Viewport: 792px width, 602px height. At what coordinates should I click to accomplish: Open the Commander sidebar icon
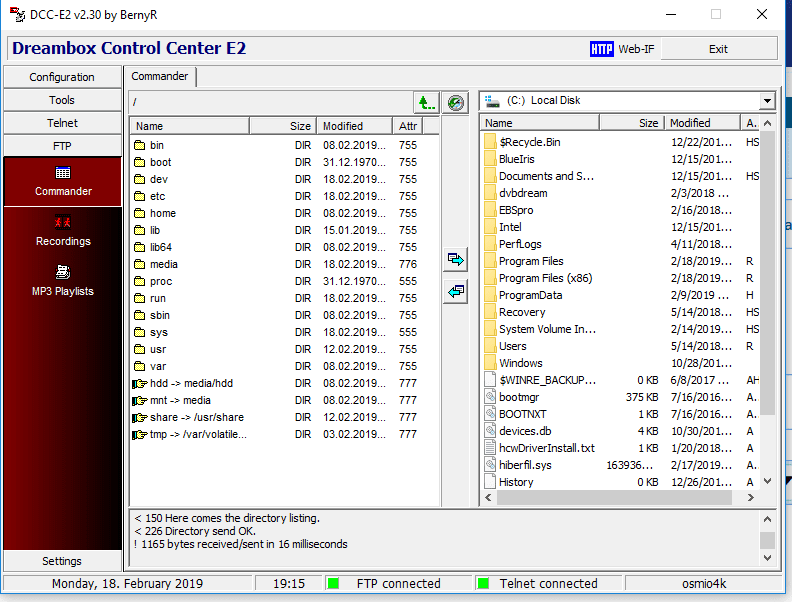pyautogui.click(x=63, y=173)
